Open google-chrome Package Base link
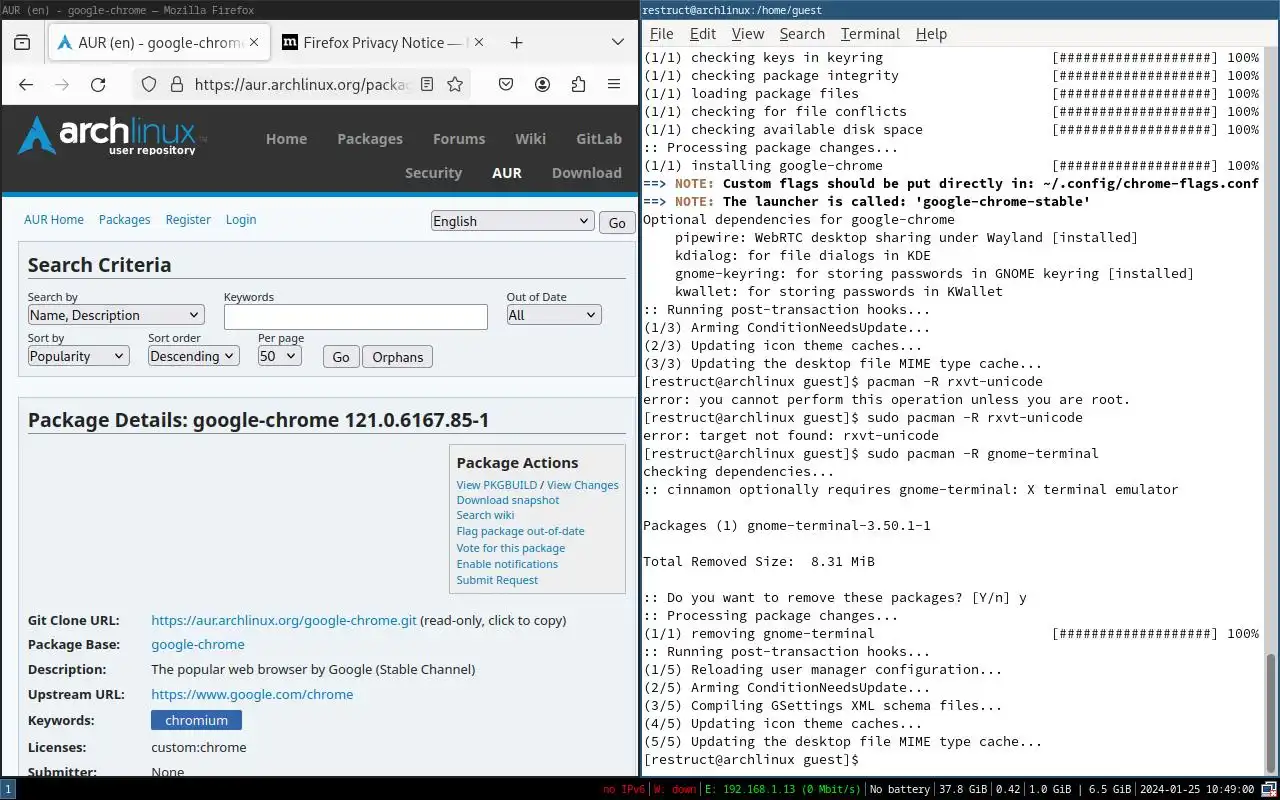Image resolution: width=1280 pixels, height=800 pixels. [x=198, y=645]
